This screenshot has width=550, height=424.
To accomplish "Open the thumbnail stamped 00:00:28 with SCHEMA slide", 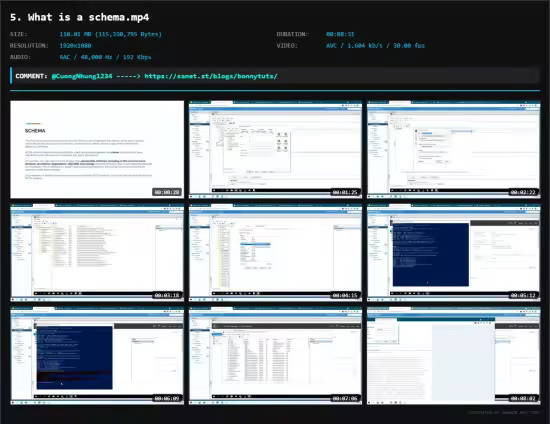I will click(x=97, y=150).
